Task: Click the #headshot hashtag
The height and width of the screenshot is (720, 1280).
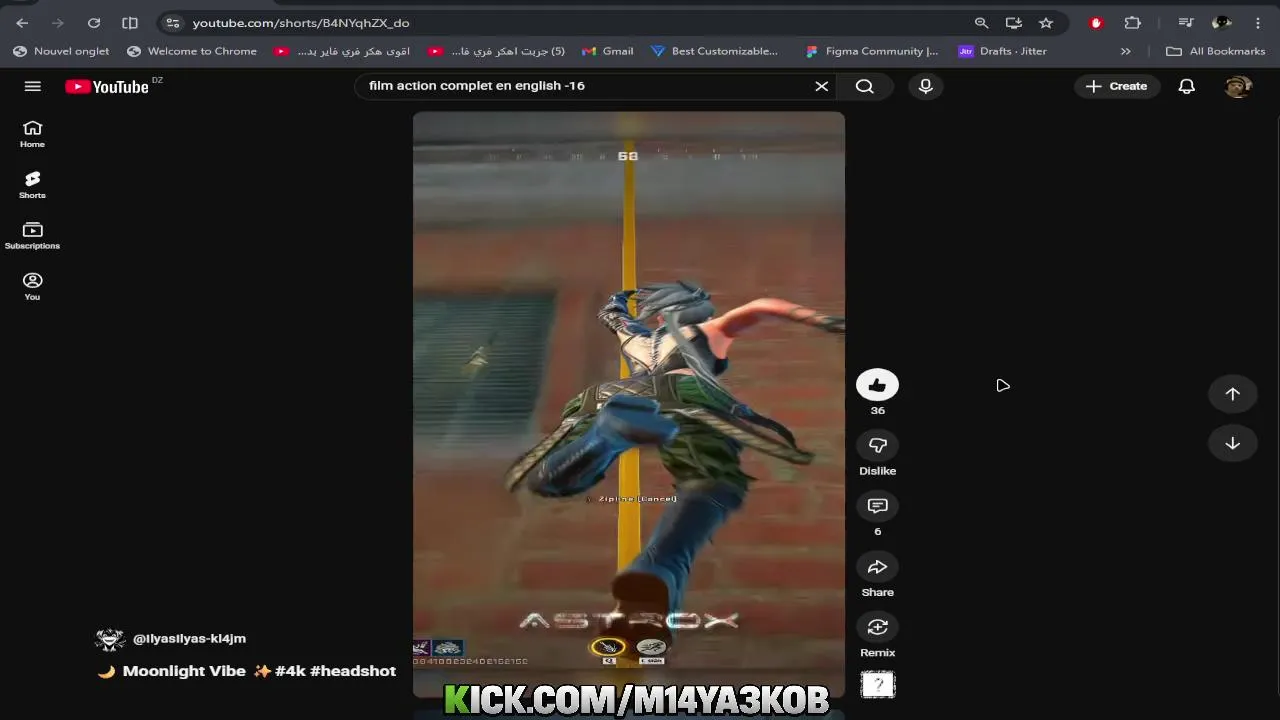Action: [353, 671]
